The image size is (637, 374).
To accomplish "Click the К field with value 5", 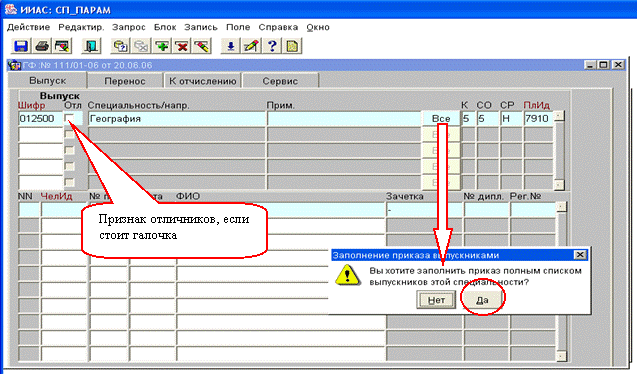I will 468,119.
